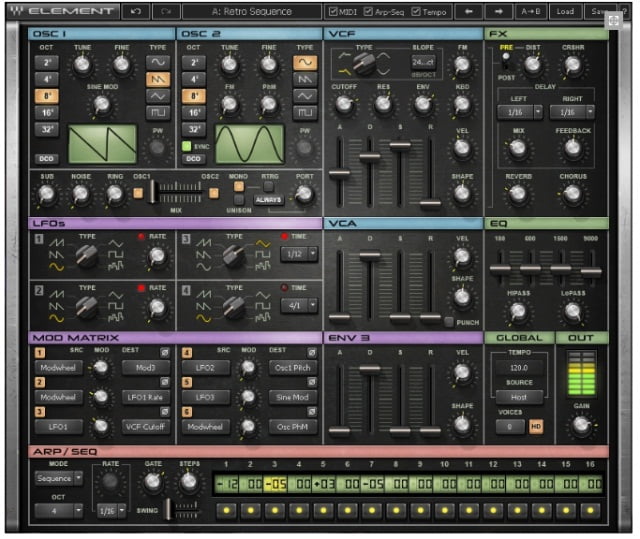The image size is (640, 539).
Task: Toggle the MIDI checkbox
Action: click(333, 11)
